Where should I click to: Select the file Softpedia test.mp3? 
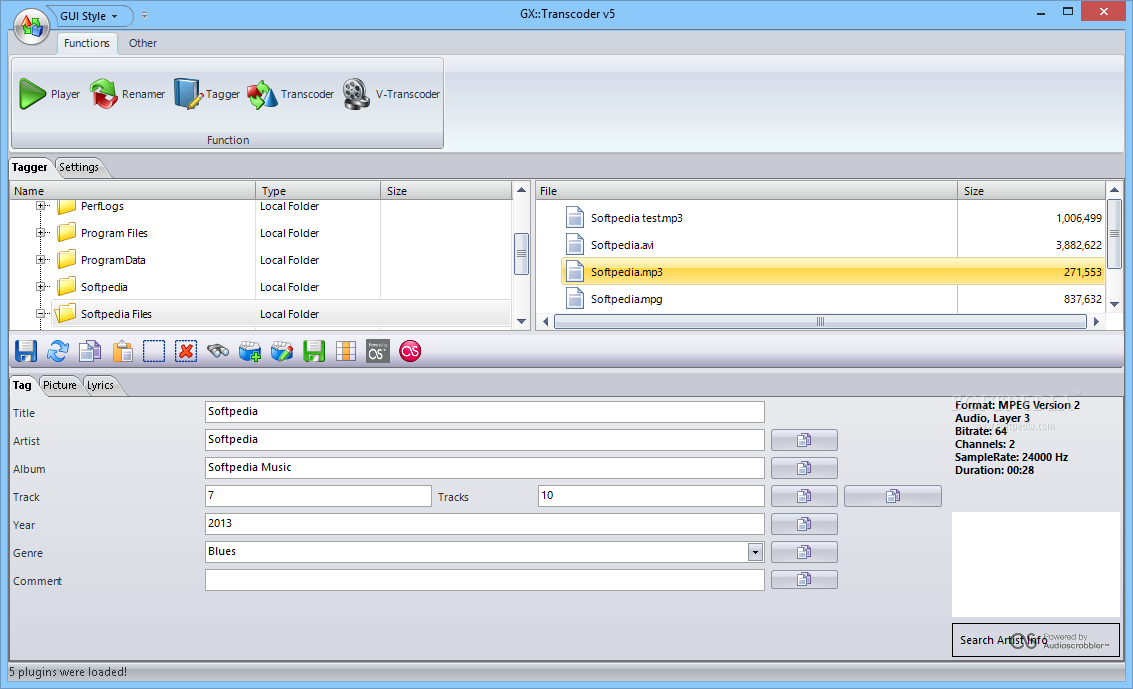833,218
